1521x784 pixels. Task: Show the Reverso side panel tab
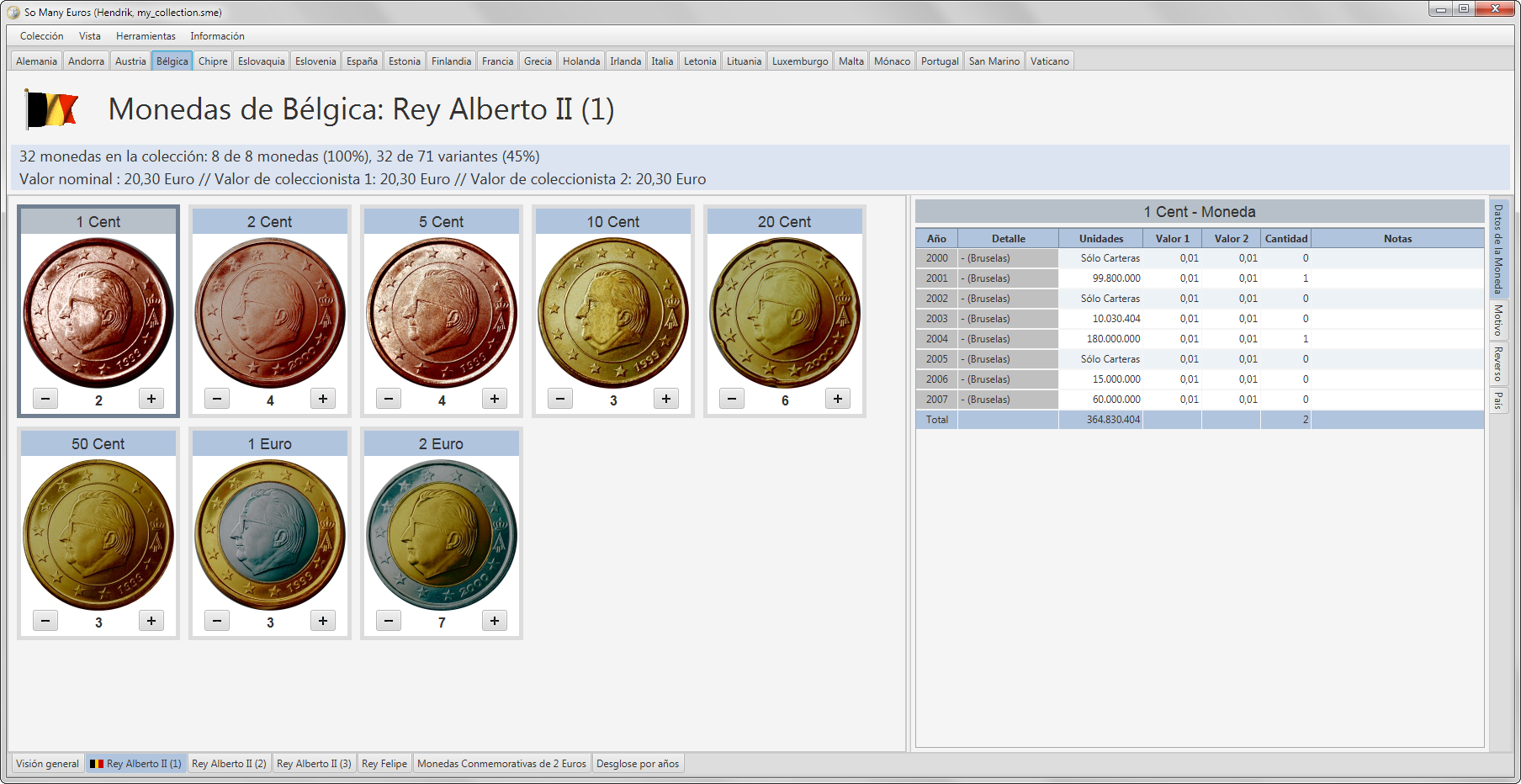pyautogui.click(x=1498, y=364)
